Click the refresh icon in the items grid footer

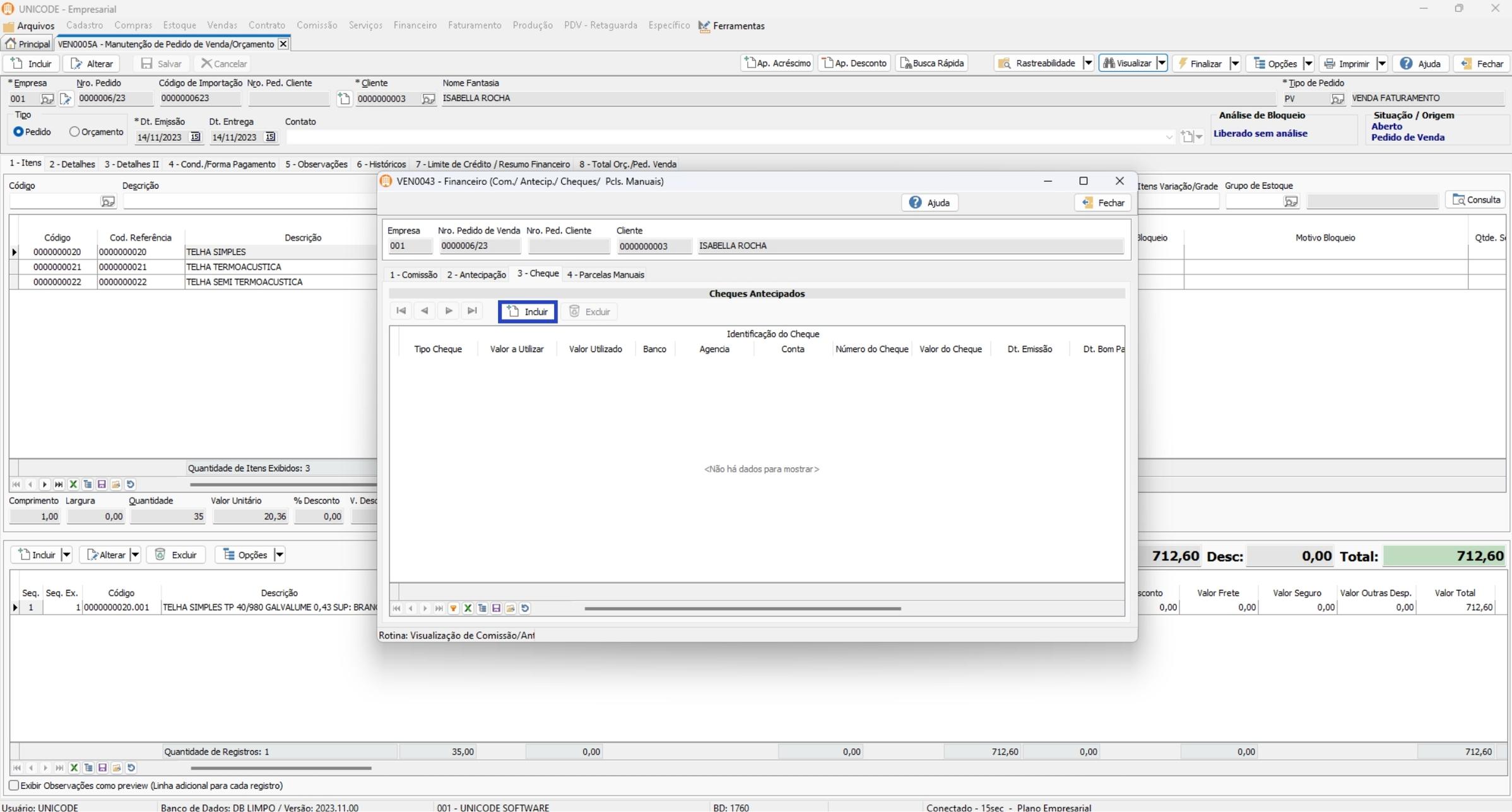[131, 485]
